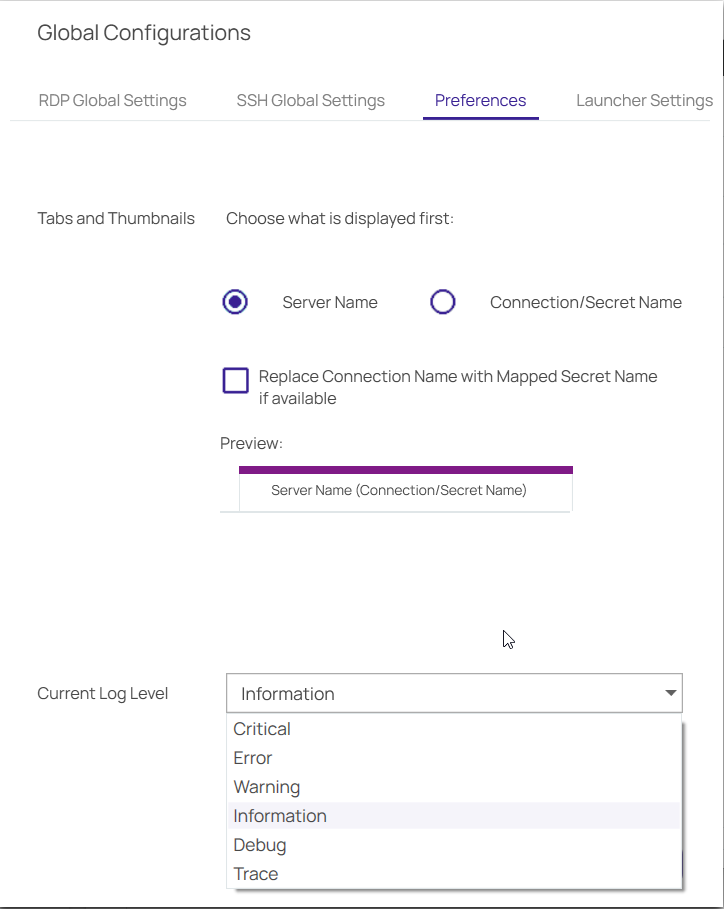The height and width of the screenshot is (909, 724).
Task: Set log level to Warning
Action: click(x=267, y=787)
